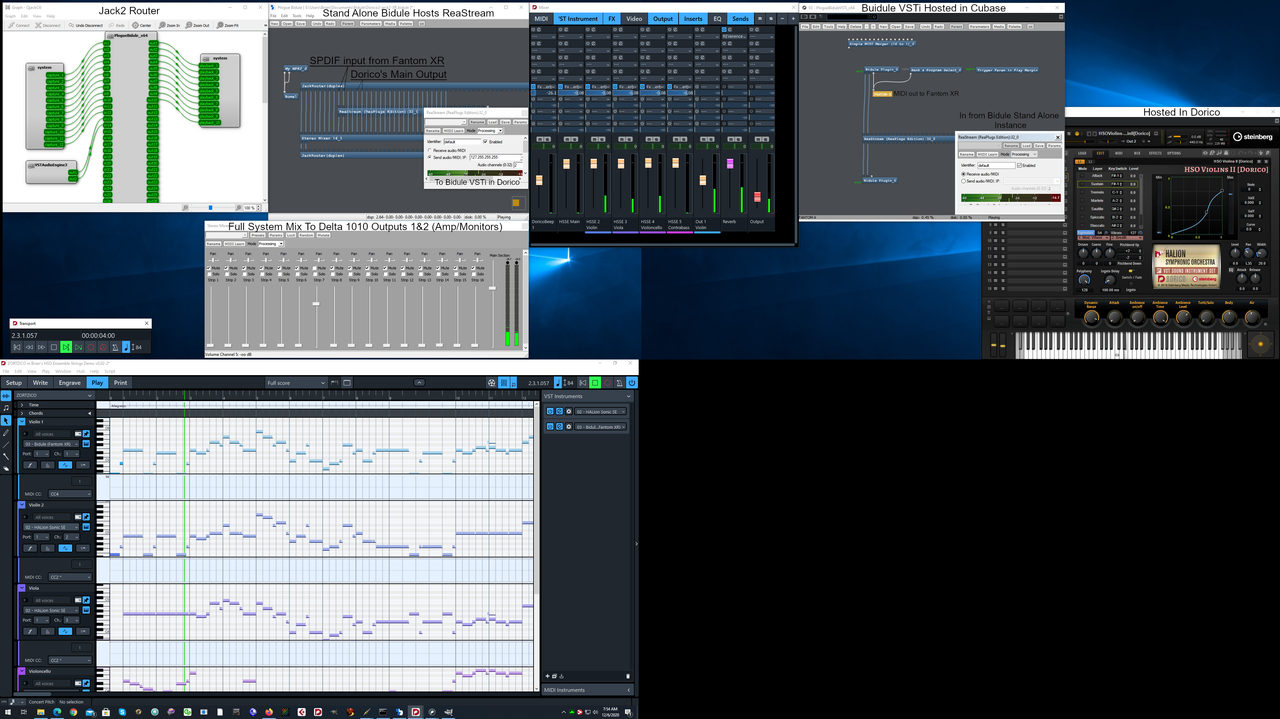Toggle Solo checkbox on Strip 7
The image size is (1280, 719).
(x=313, y=273)
